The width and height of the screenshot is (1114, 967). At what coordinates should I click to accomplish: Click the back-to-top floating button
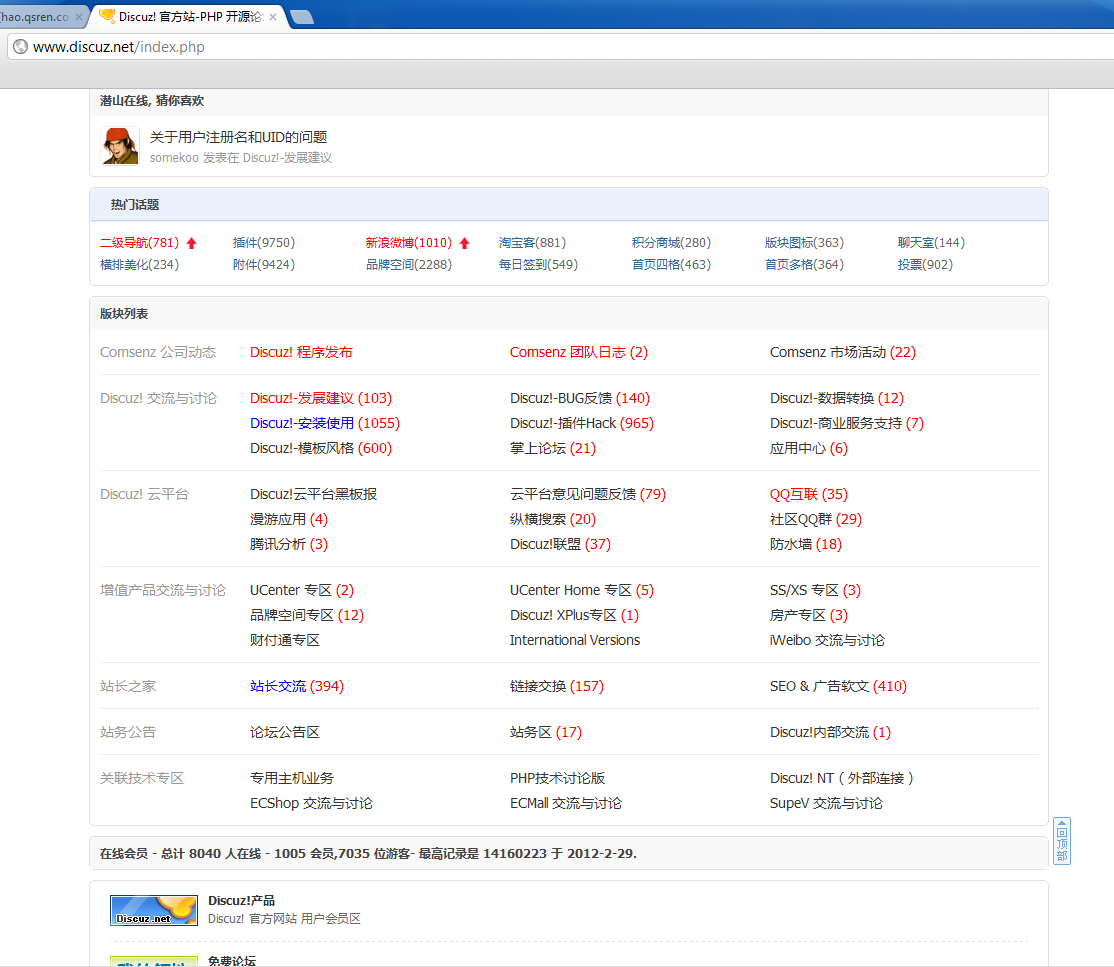point(1061,841)
